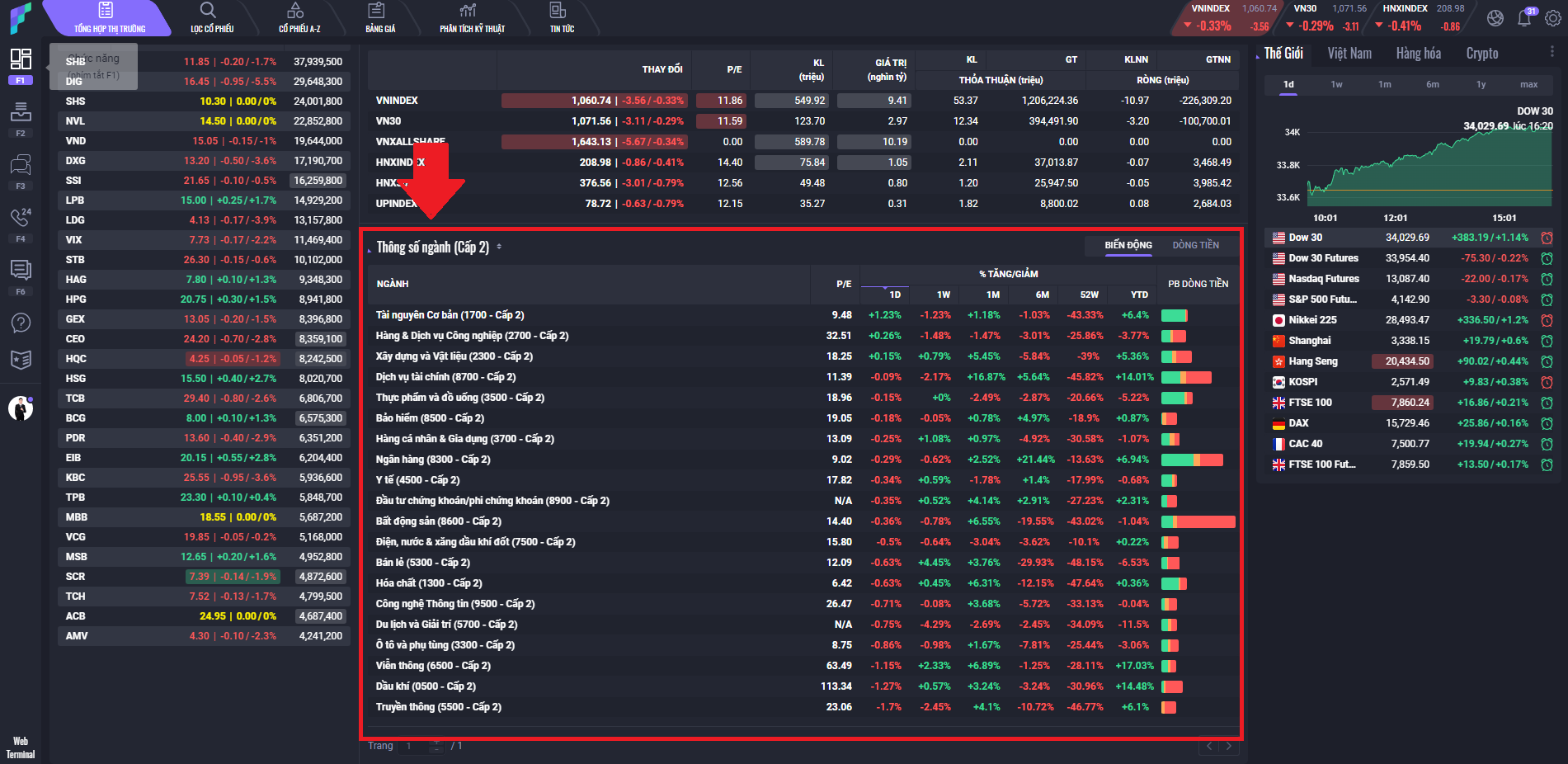This screenshot has width=1568, height=764.
Task: Open the F2 inbox sidebar icon
Action: tap(21, 112)
